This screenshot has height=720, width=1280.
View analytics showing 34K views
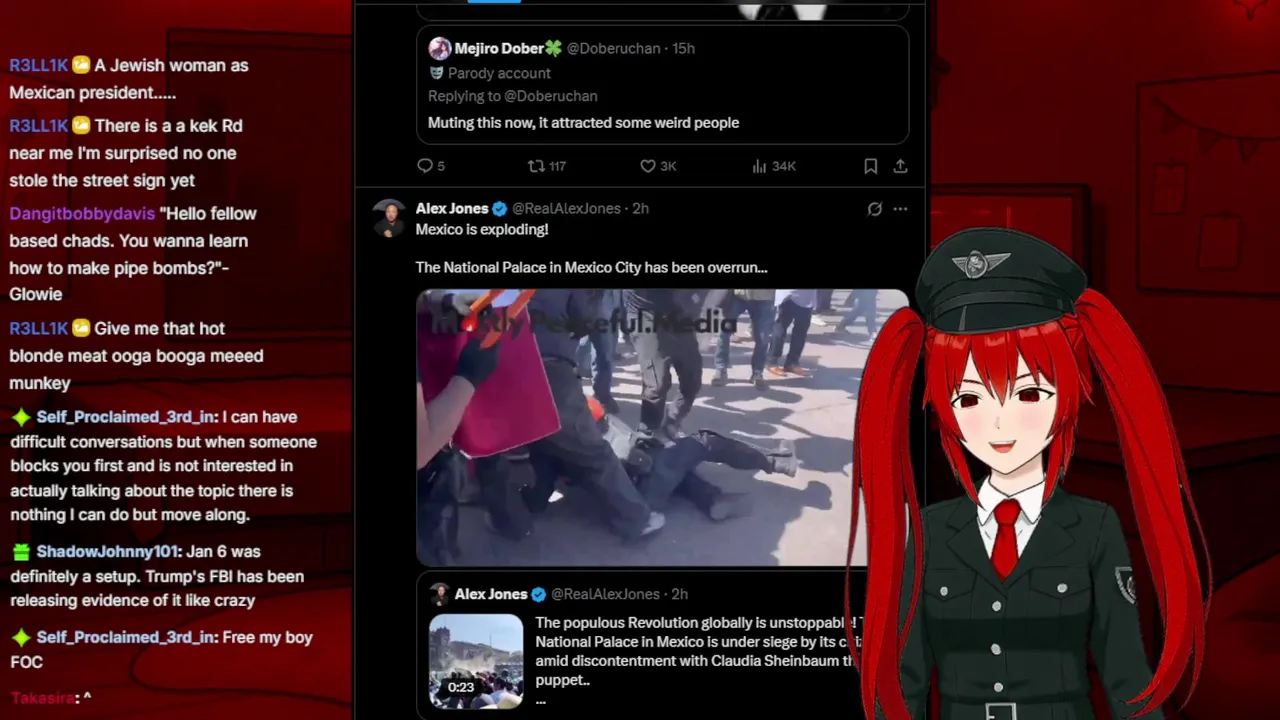click(774, 166)
